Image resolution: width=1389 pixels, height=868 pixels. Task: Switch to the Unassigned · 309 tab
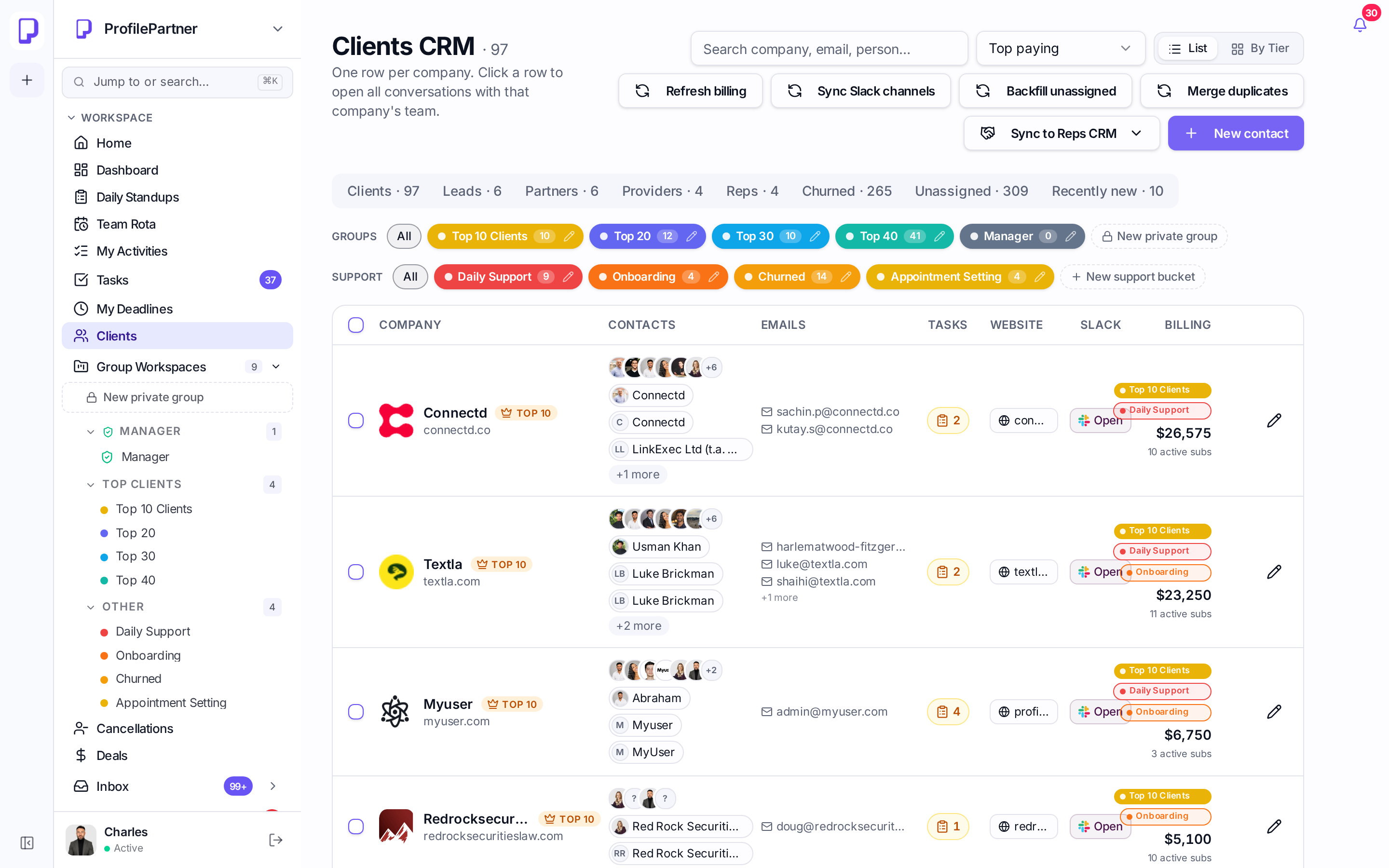(971, 191)
